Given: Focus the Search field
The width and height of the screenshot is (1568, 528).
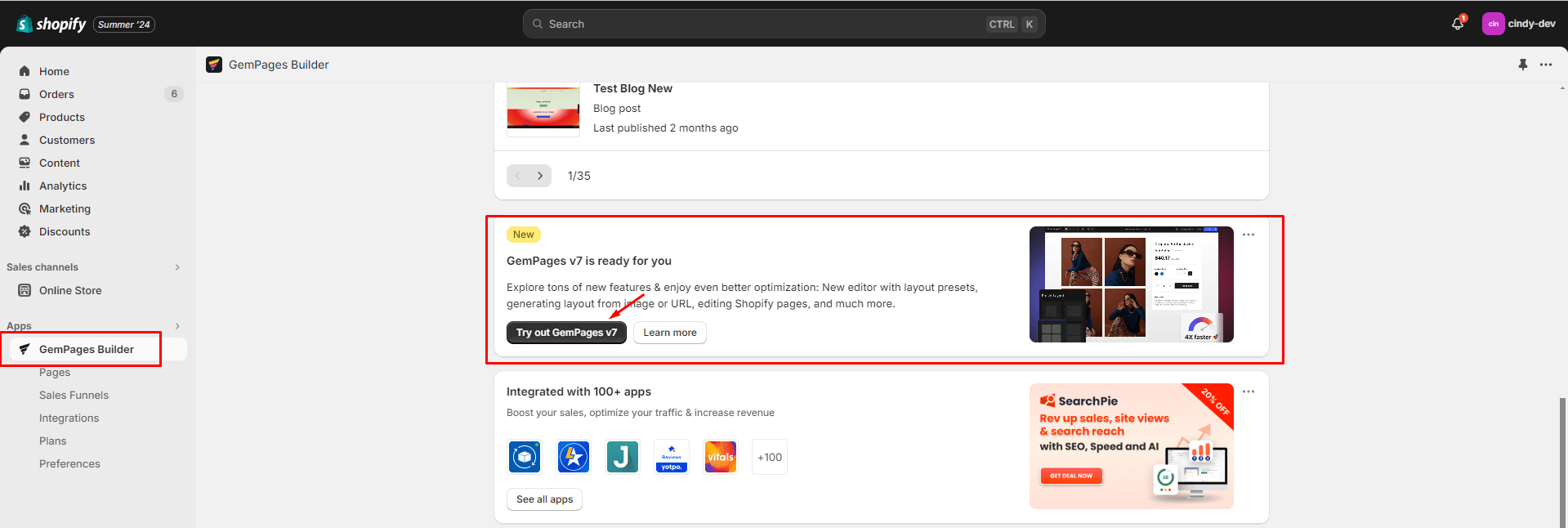Looking at the screenshot, I should (x=784, y=24).
